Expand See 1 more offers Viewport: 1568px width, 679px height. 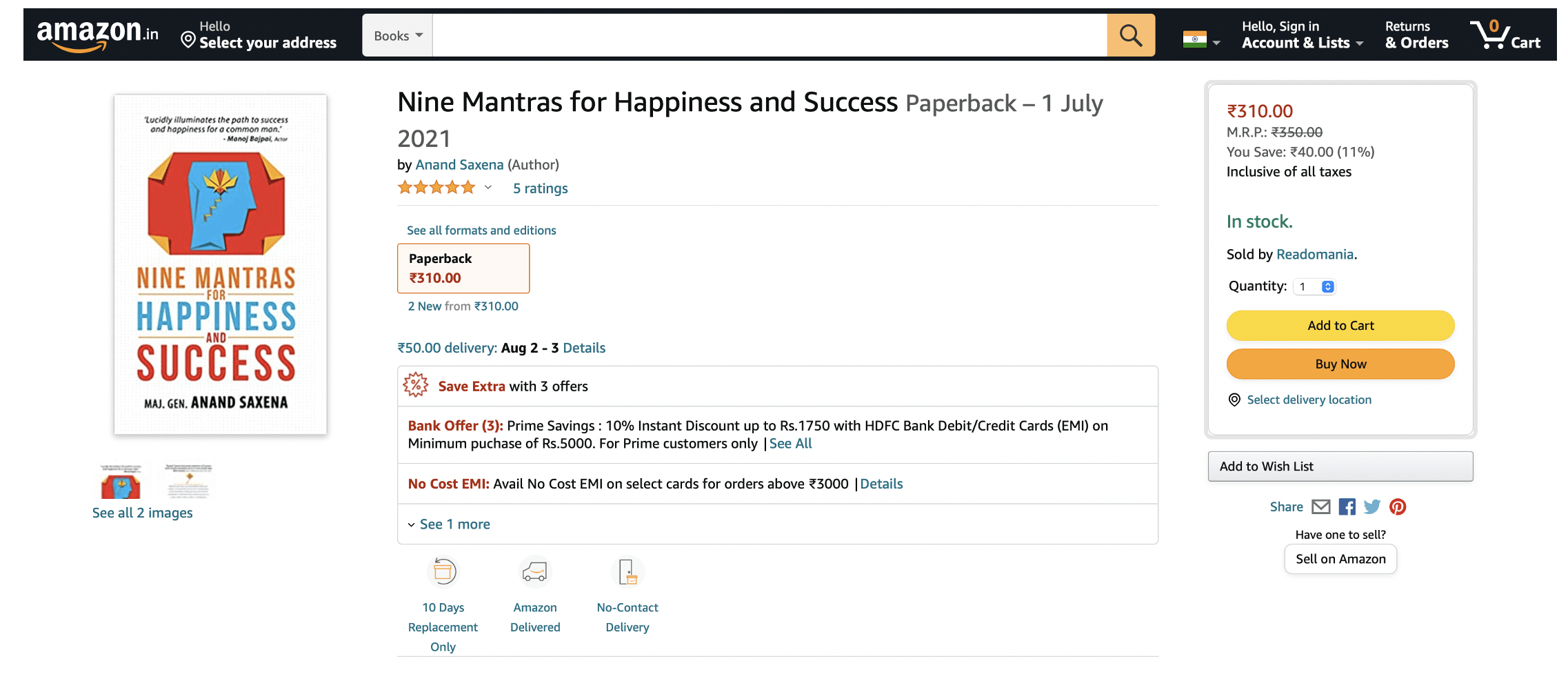click(448, 524)
